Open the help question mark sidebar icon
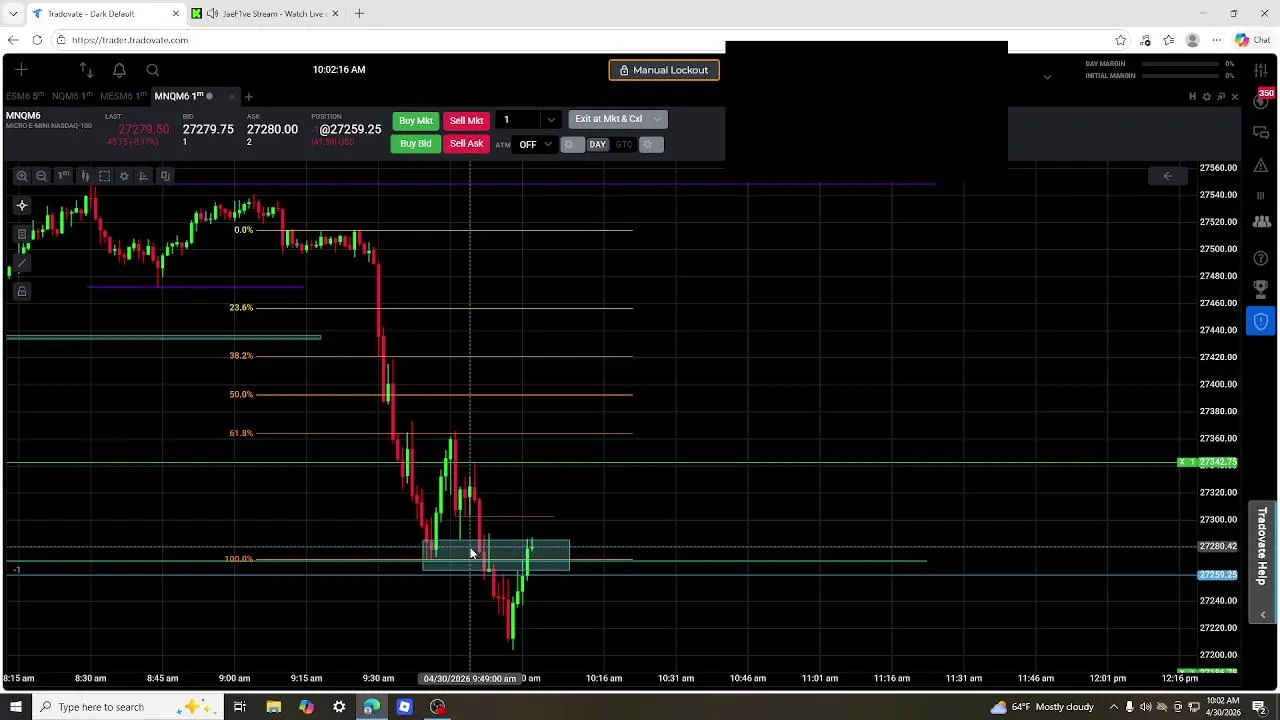This screenshot has width=1280, height=720. point(1261,259)
